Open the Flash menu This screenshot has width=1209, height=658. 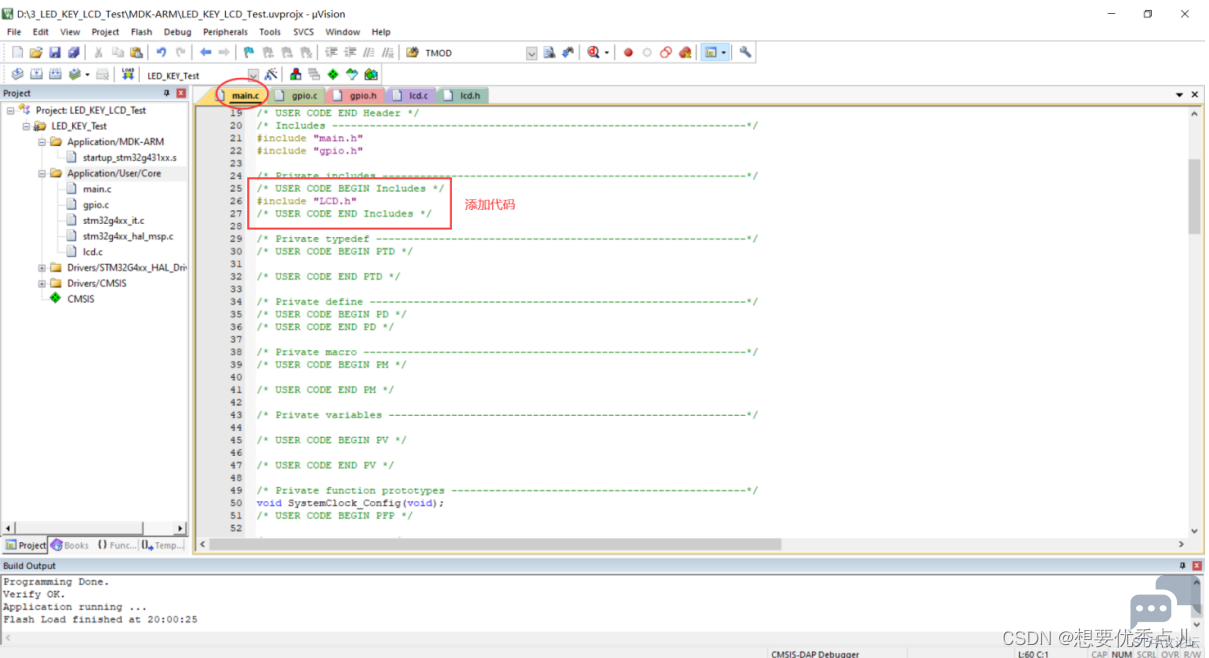141,32
